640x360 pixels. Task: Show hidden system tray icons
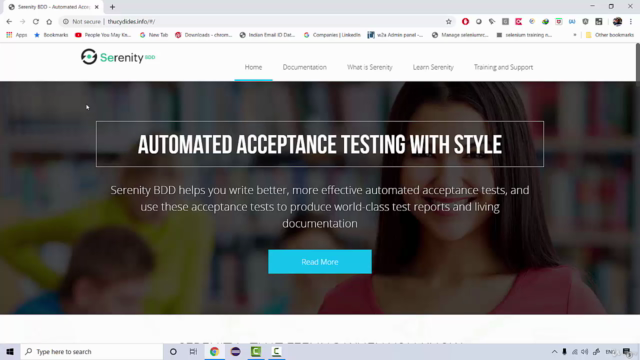[554, 352]
